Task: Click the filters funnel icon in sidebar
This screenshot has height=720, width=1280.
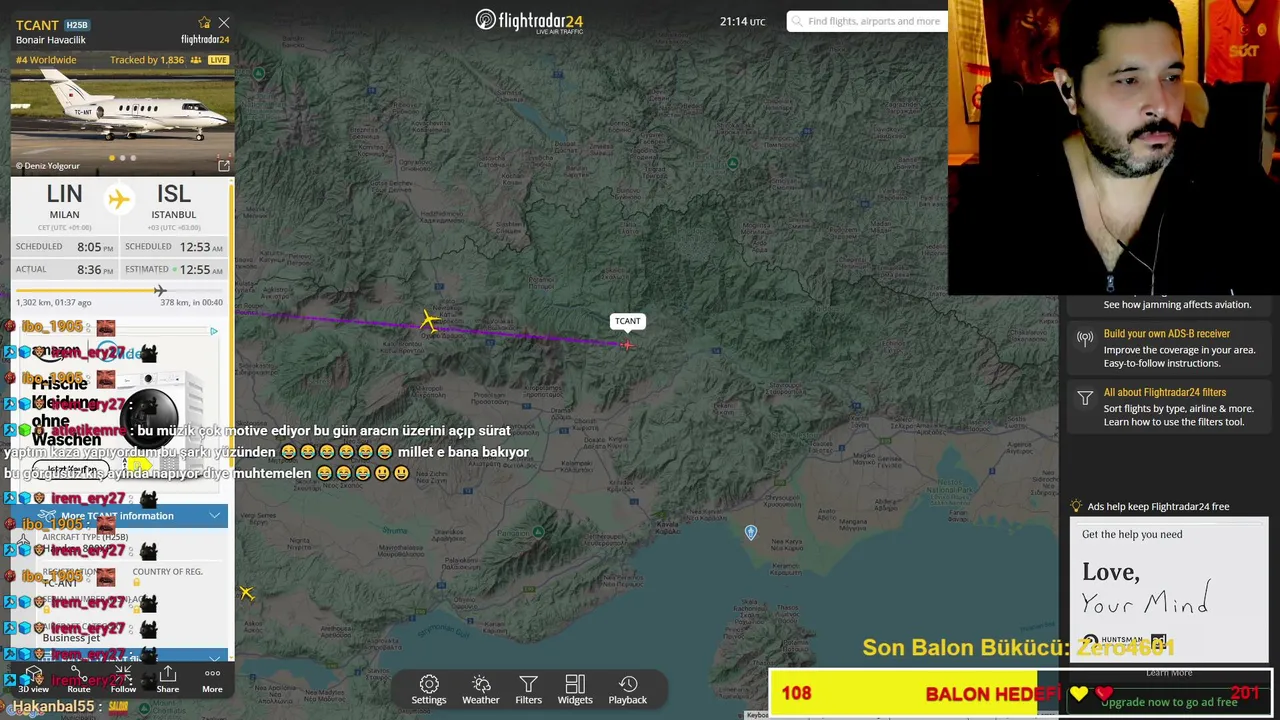Action: click(1085, 398)
